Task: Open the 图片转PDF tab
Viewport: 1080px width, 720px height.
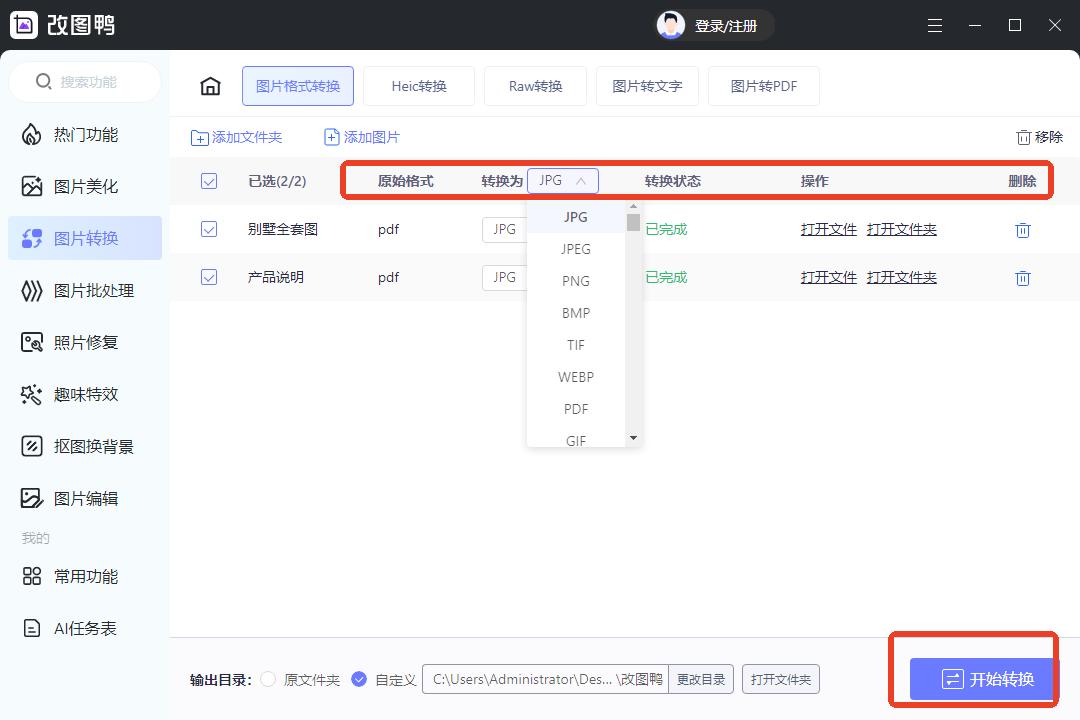Action: tap(763, 86)
